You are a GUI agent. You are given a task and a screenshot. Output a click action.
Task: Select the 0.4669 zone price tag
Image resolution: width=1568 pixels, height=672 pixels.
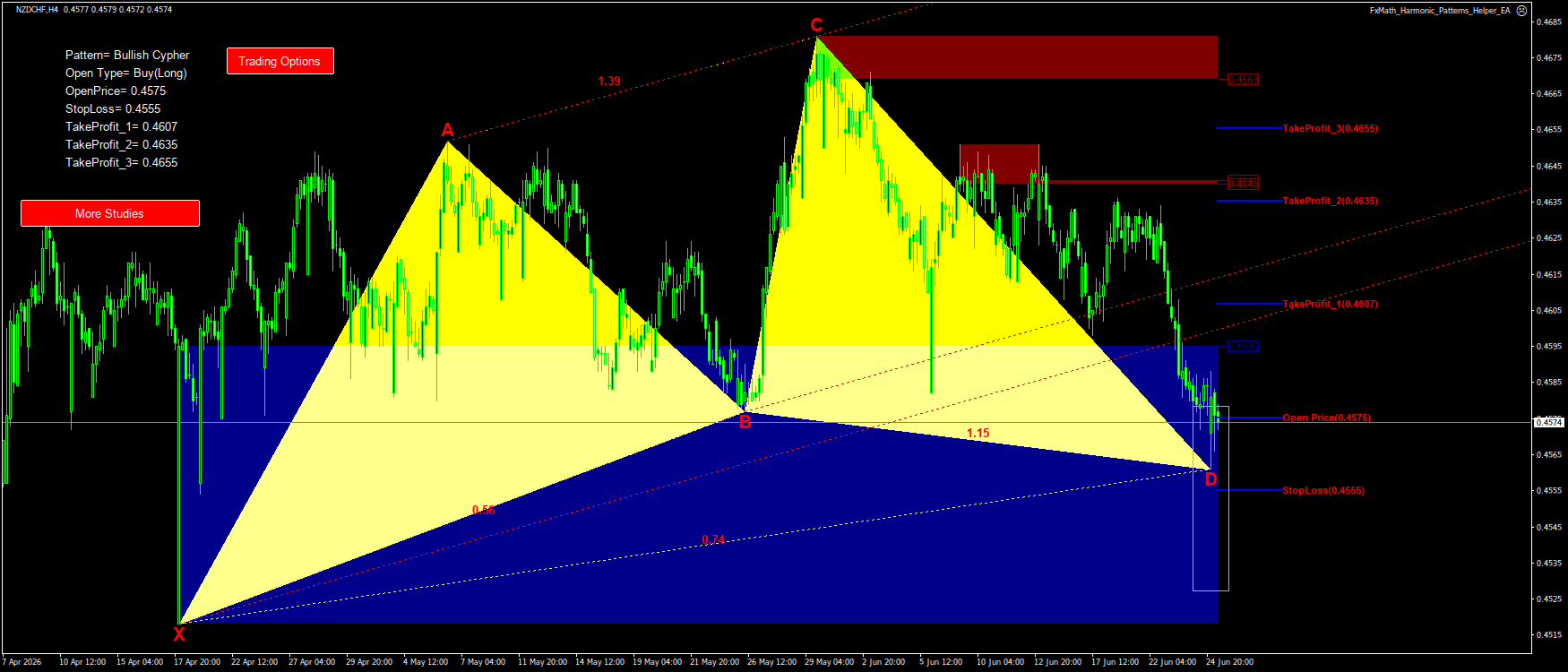coord(1243,80)
